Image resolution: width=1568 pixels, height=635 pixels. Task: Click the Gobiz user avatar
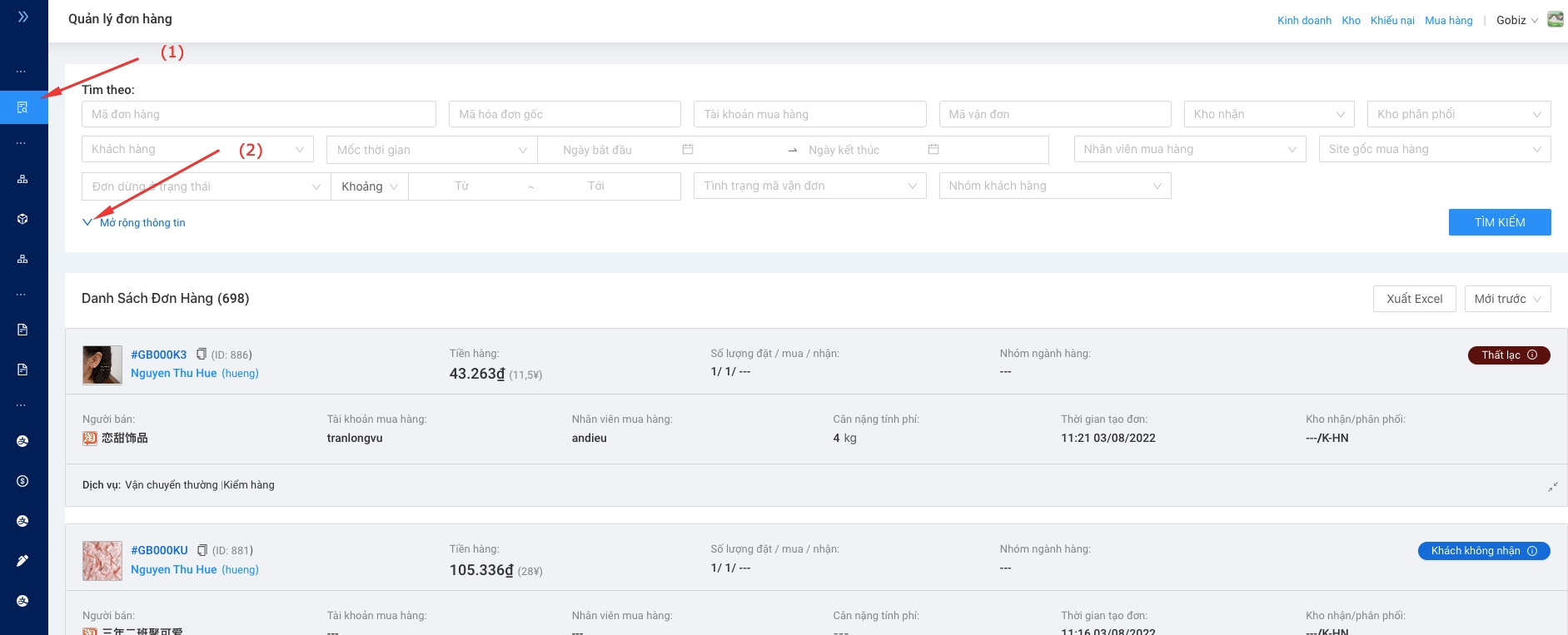tap(1555, 20)
